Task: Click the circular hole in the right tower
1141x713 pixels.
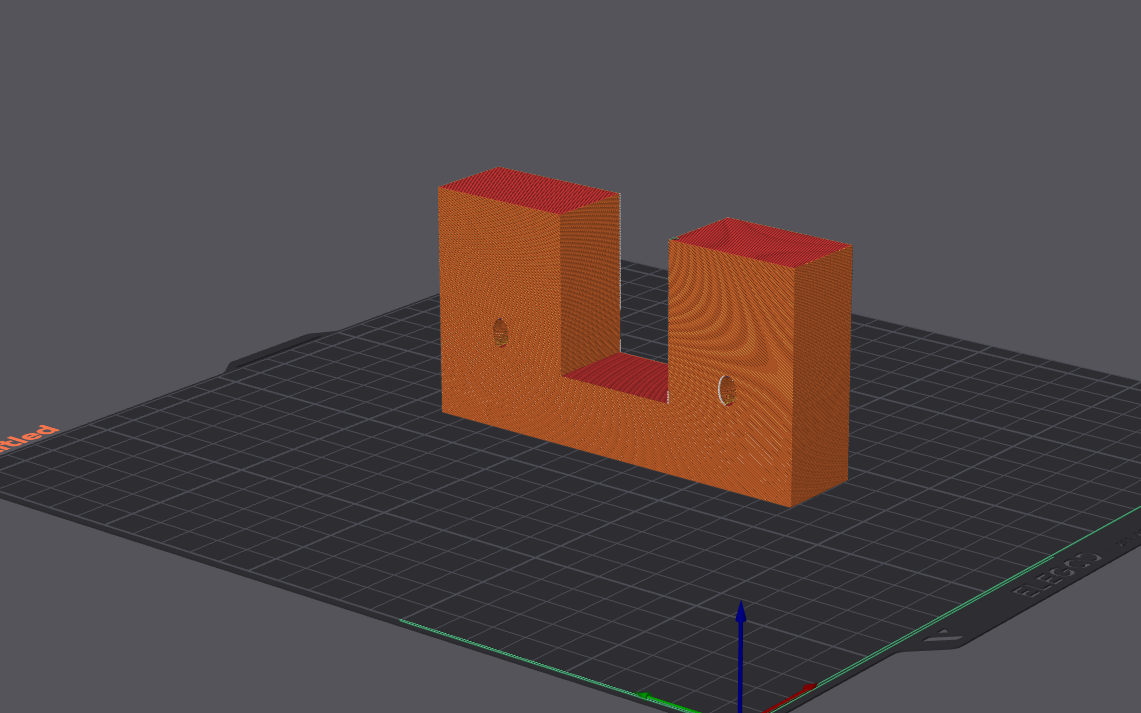Action: [x=726, y=391]
